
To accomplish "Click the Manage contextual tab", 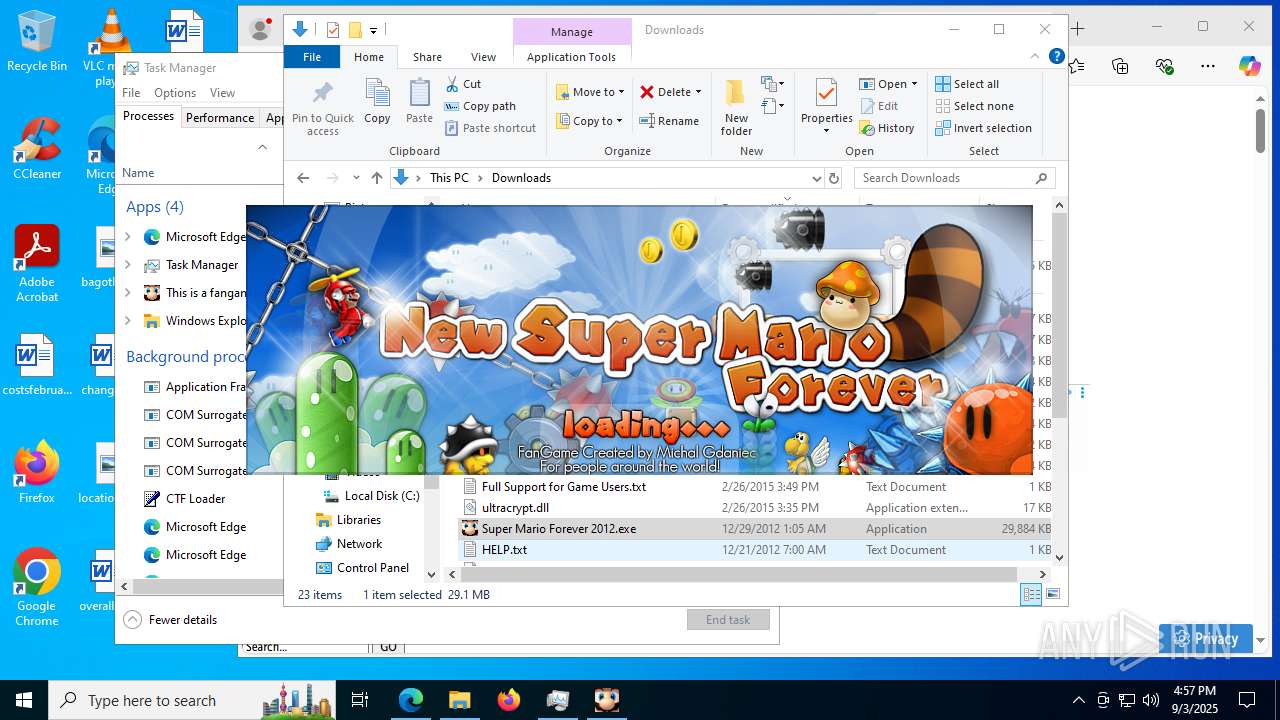I will [572, 32].
